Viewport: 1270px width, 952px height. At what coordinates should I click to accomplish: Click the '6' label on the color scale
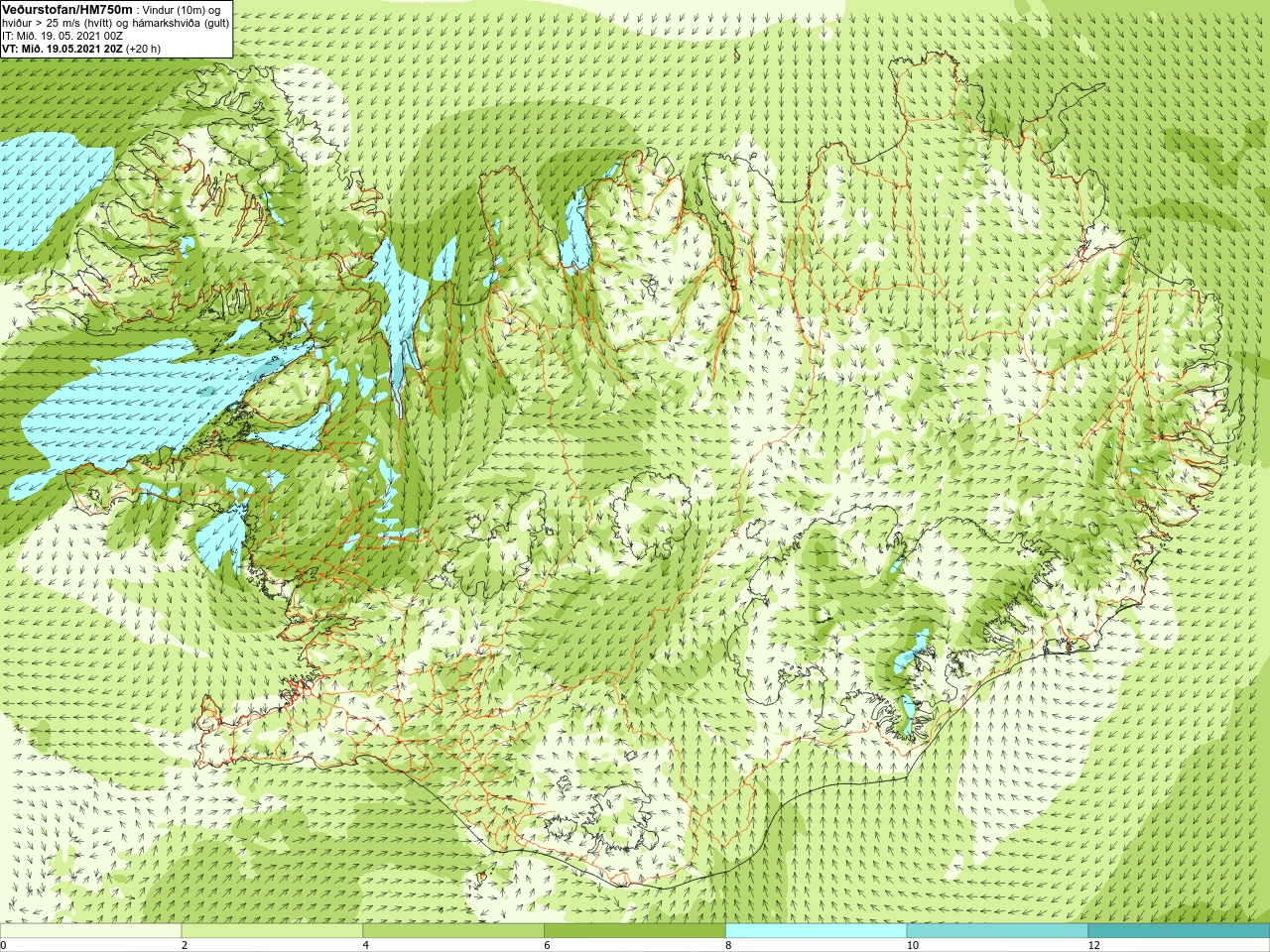[x=547, y=945]
